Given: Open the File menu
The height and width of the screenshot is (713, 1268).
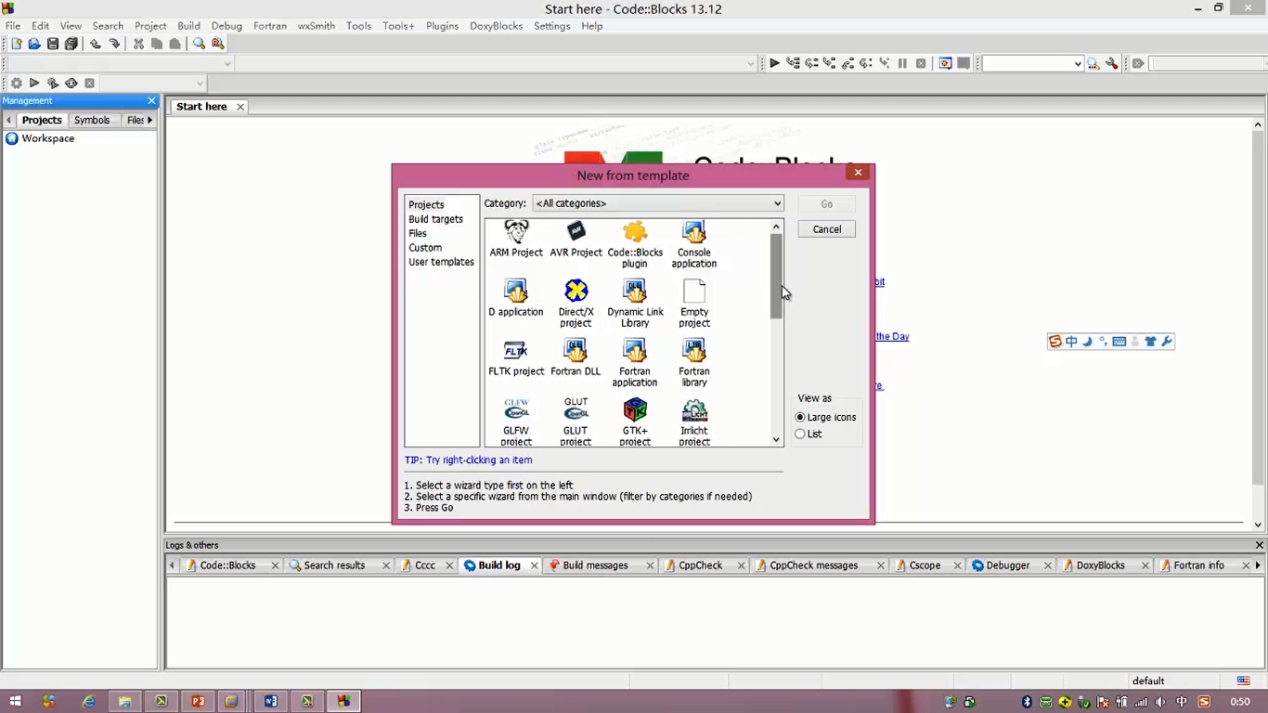Looking at the screenshot, I should (13, 26).
